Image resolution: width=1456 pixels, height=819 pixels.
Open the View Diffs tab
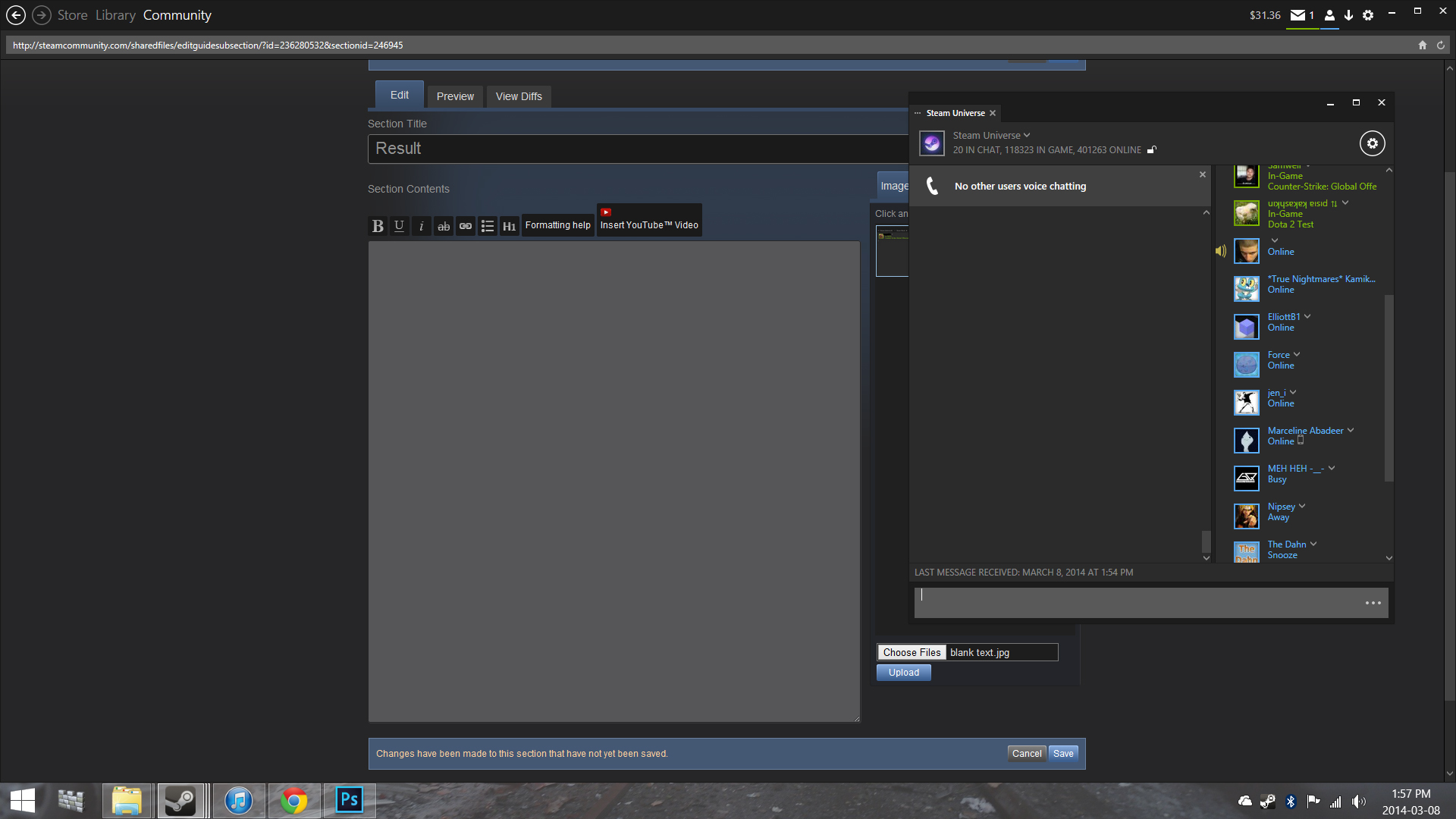(519, 96)
